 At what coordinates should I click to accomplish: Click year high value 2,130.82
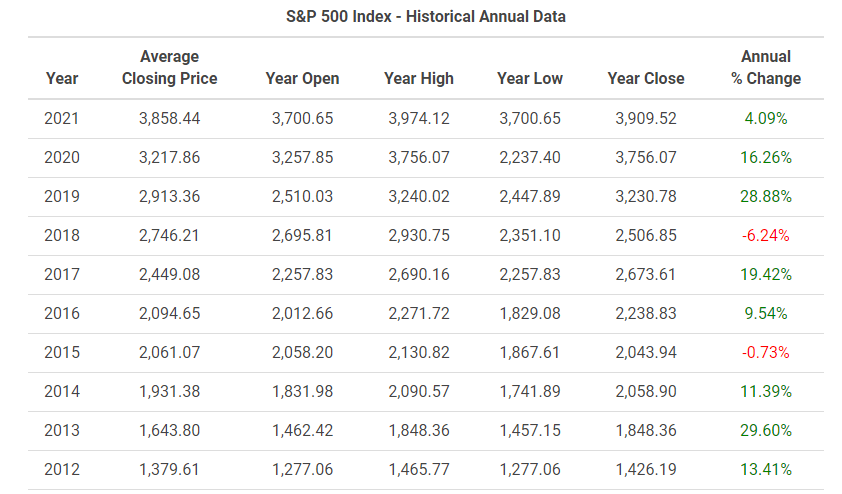point(419,352)
